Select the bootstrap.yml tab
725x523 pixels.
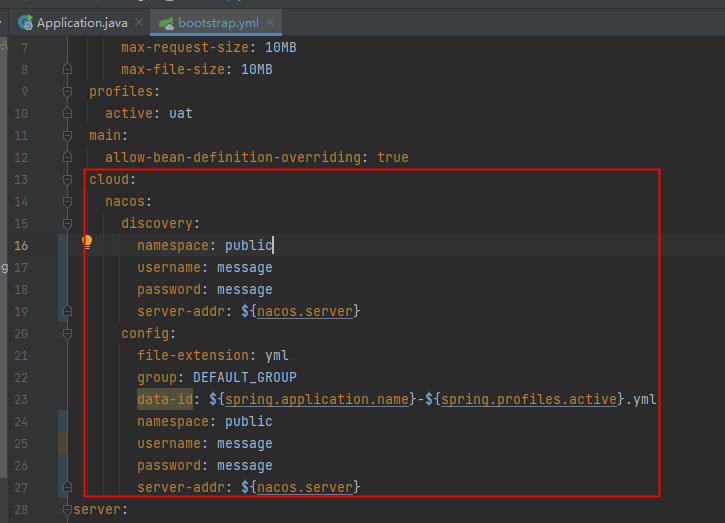215,22
